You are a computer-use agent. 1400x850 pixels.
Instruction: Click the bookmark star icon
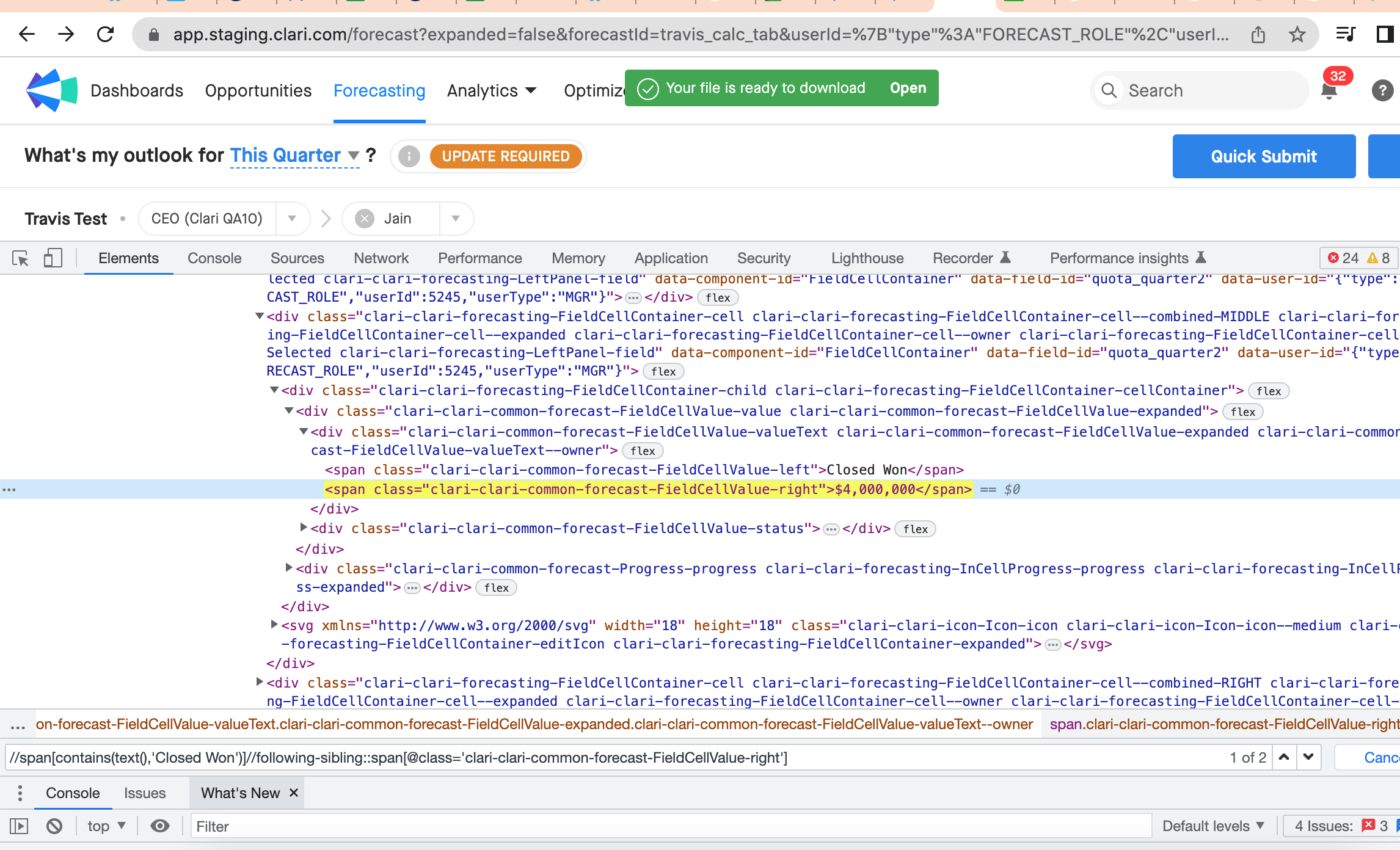[x=1297, y=34]
